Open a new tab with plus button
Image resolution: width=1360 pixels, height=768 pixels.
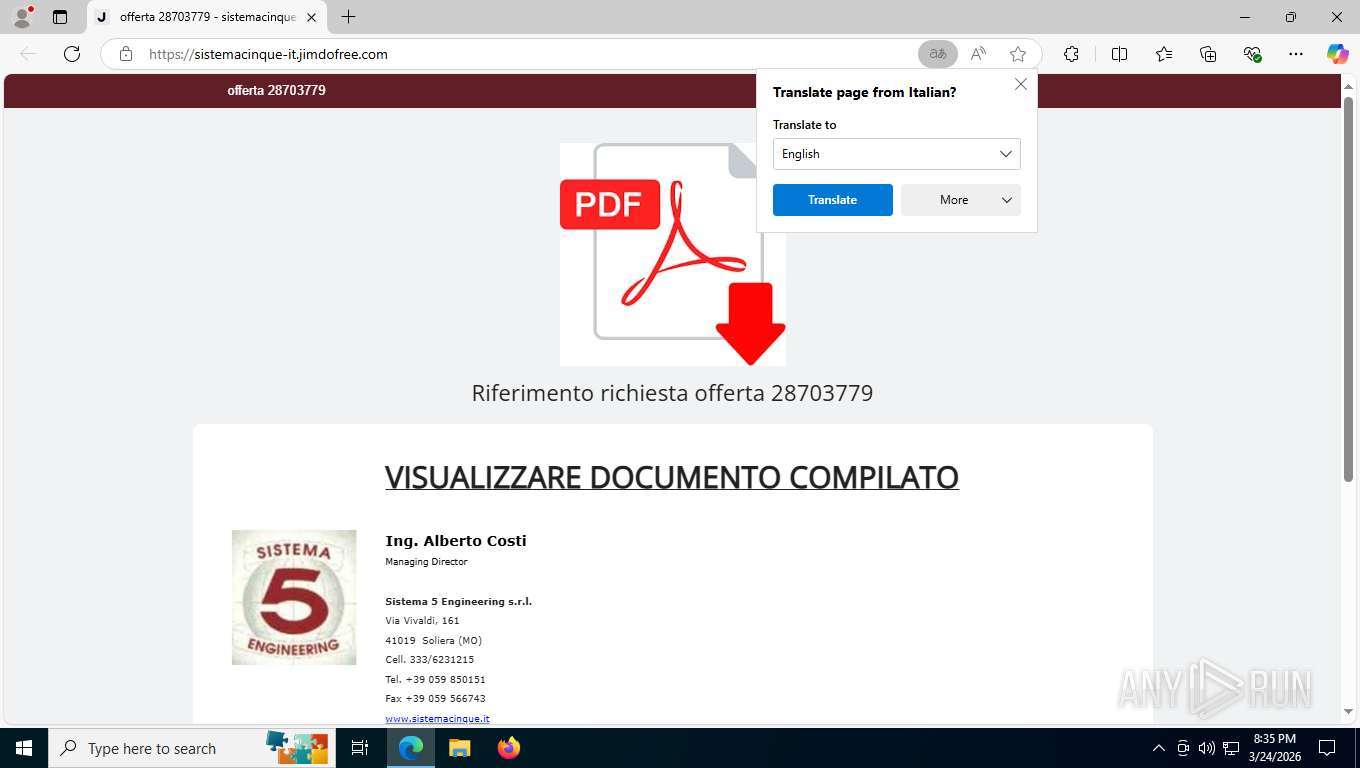(x=348, y=17)
